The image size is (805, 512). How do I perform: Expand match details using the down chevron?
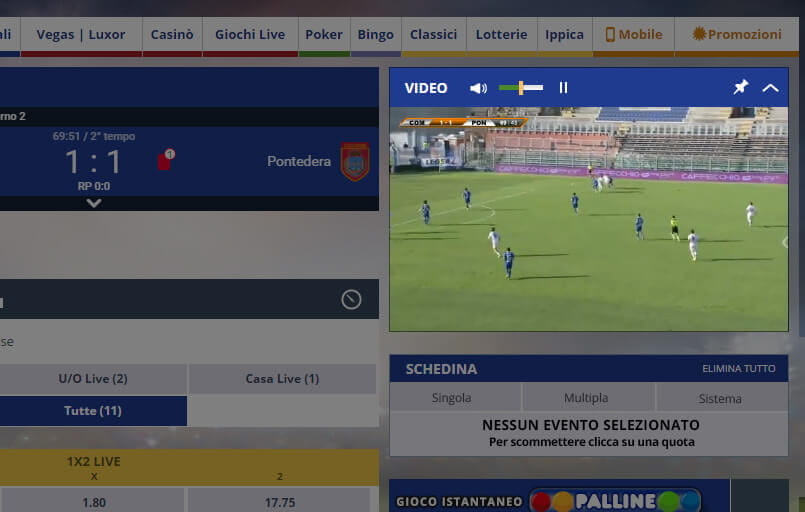pyautogui.click(x=93, y=203)
